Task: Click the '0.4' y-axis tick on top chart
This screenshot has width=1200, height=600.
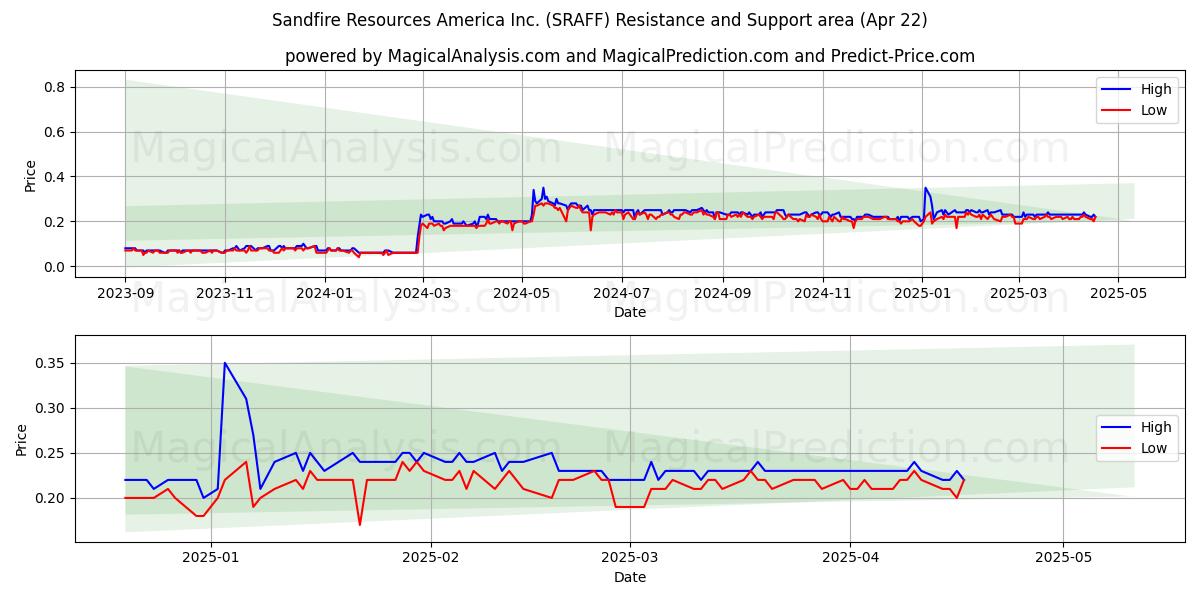Action: coord(54,177)
